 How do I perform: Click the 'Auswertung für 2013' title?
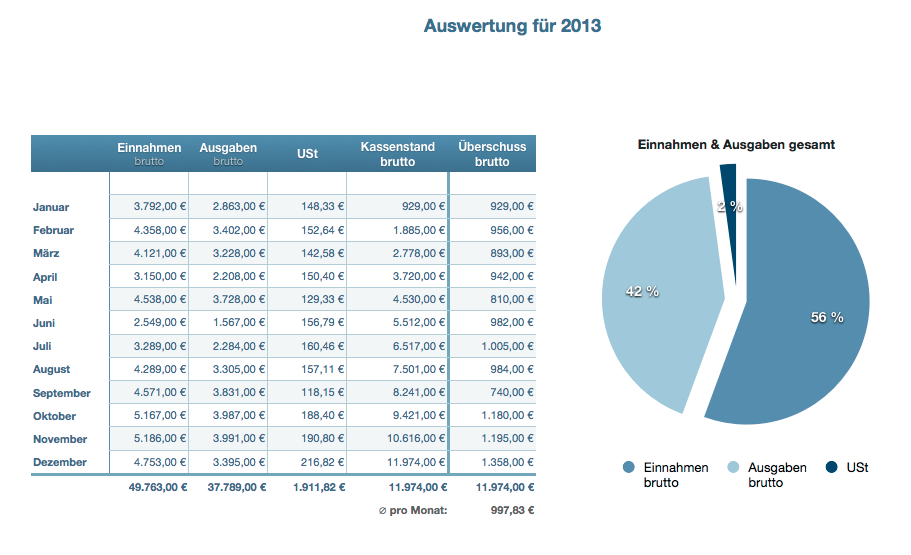coord(512,26)
